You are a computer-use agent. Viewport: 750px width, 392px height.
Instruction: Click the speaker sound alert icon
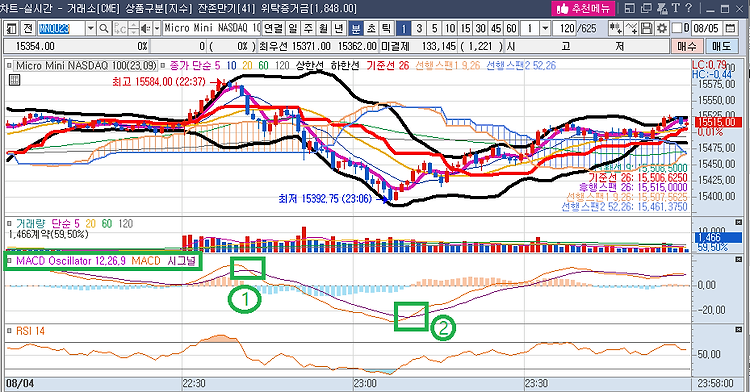click(x=146, y=29)
